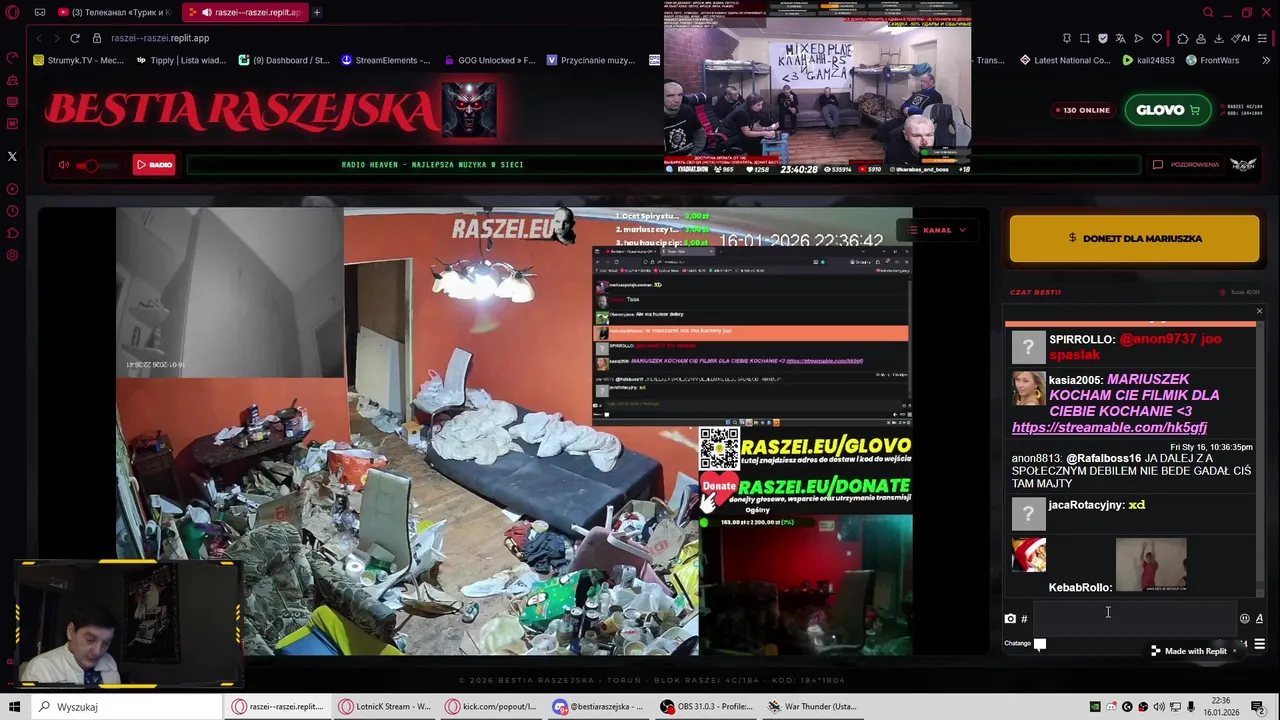Viewport: 1280px width, 720px height.
Task: Open the Strumyk.TV bookmark
Action: [79, 60]
